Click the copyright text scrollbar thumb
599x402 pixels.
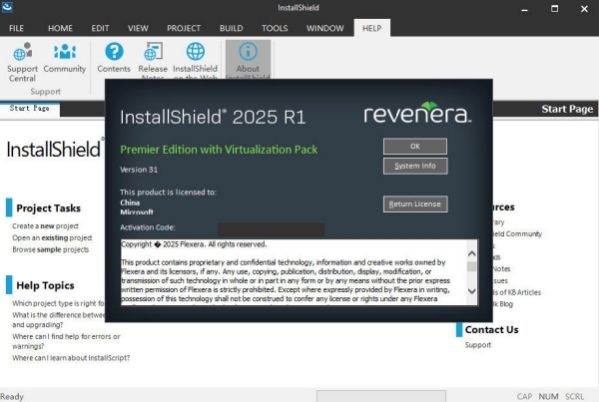pyautogui.click(x=472, y=266)
